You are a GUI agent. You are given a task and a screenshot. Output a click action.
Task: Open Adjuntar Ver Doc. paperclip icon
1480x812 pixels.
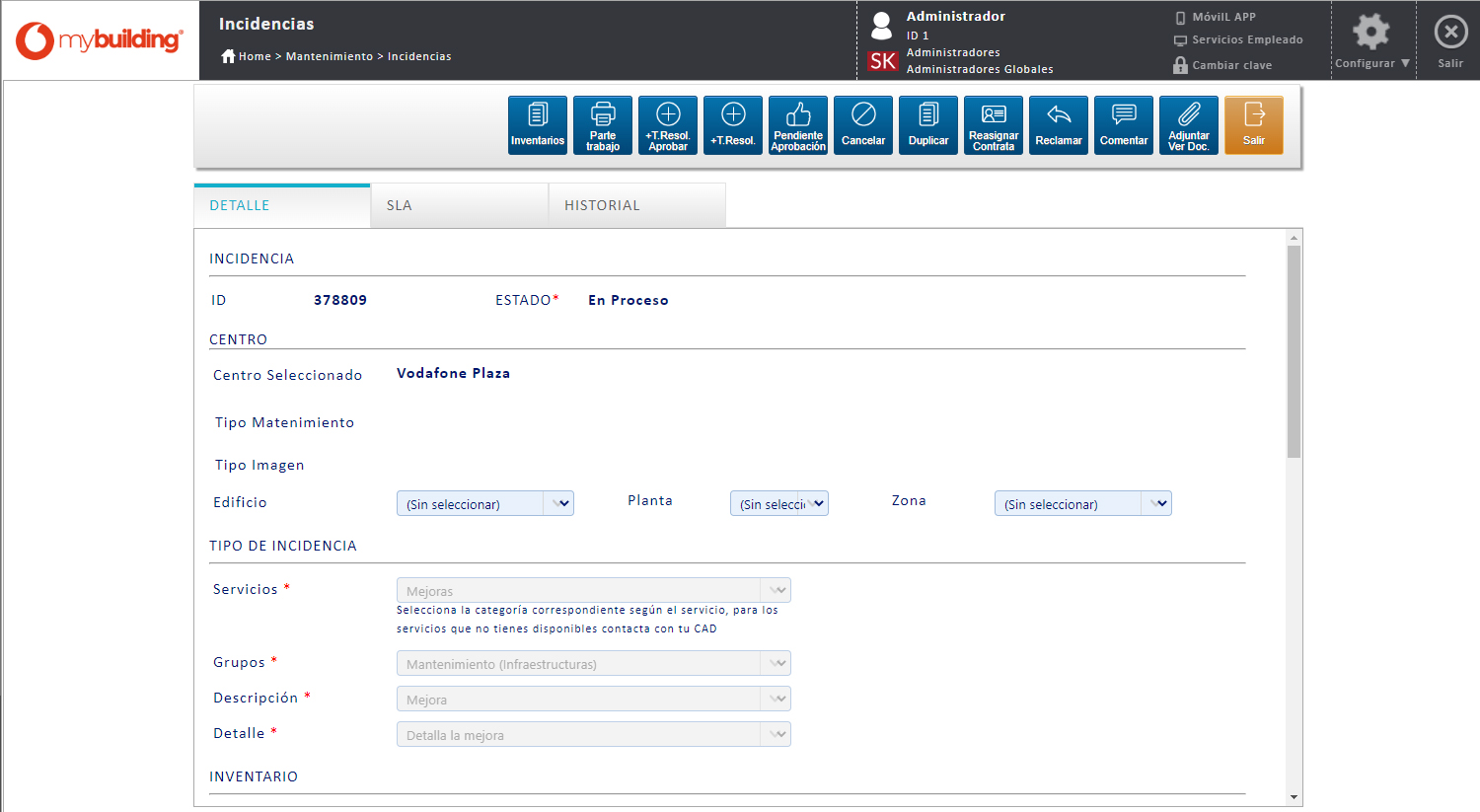point(1189,125)
